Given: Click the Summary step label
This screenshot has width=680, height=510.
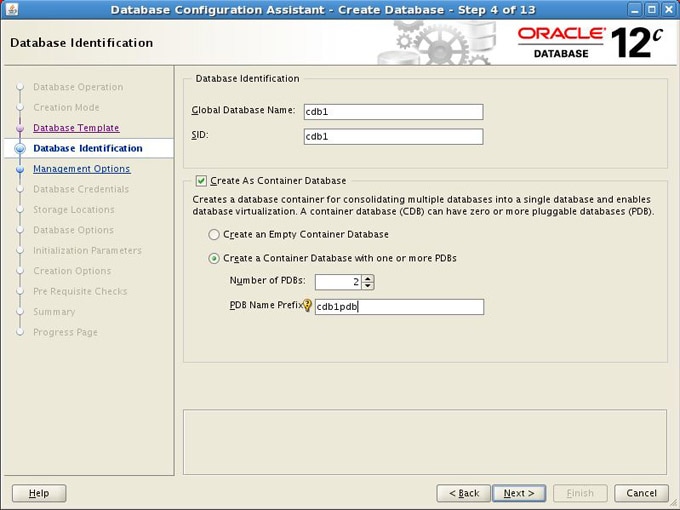Looking at the screenshot, I should pyautogui.click(x=54, y=311).
